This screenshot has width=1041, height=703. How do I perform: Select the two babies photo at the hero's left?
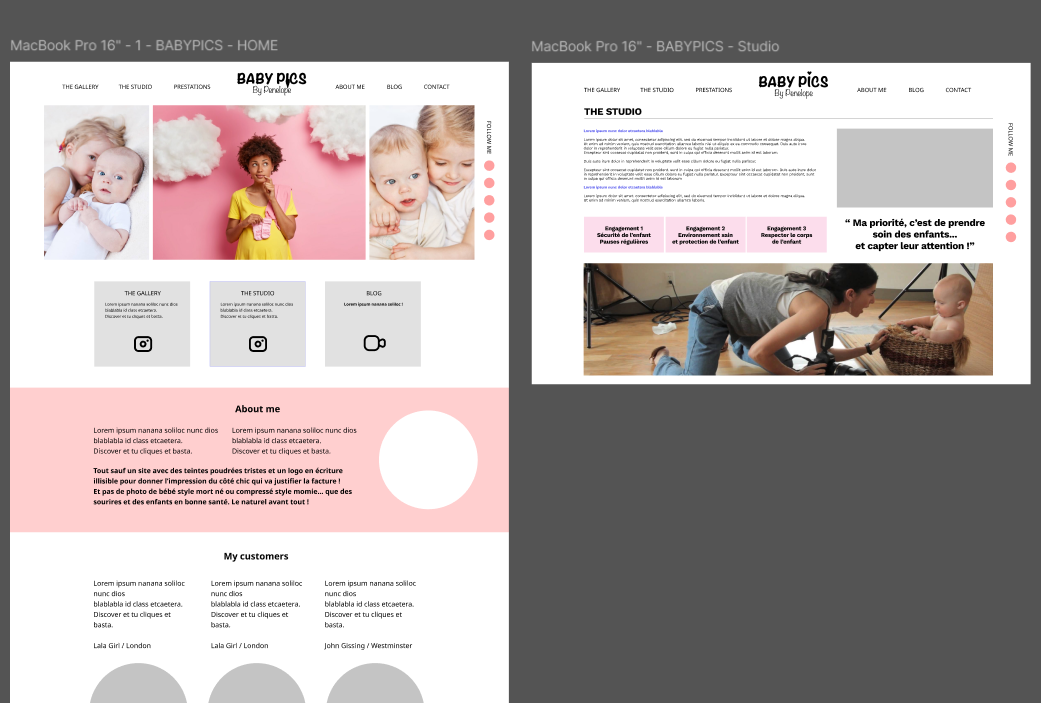(97, 182)
